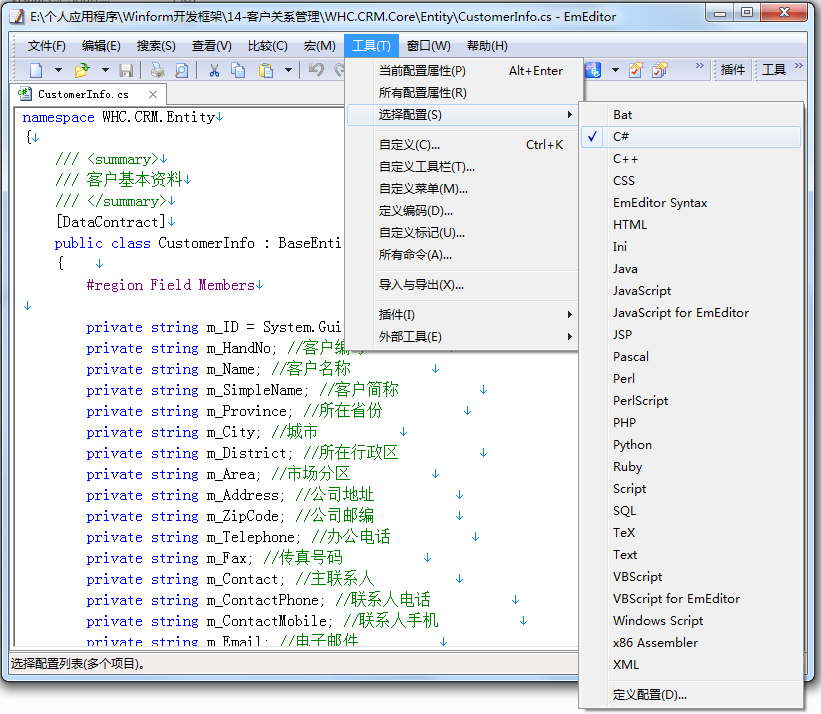Open the 搜索(S) menu

(x=156, y=46)
